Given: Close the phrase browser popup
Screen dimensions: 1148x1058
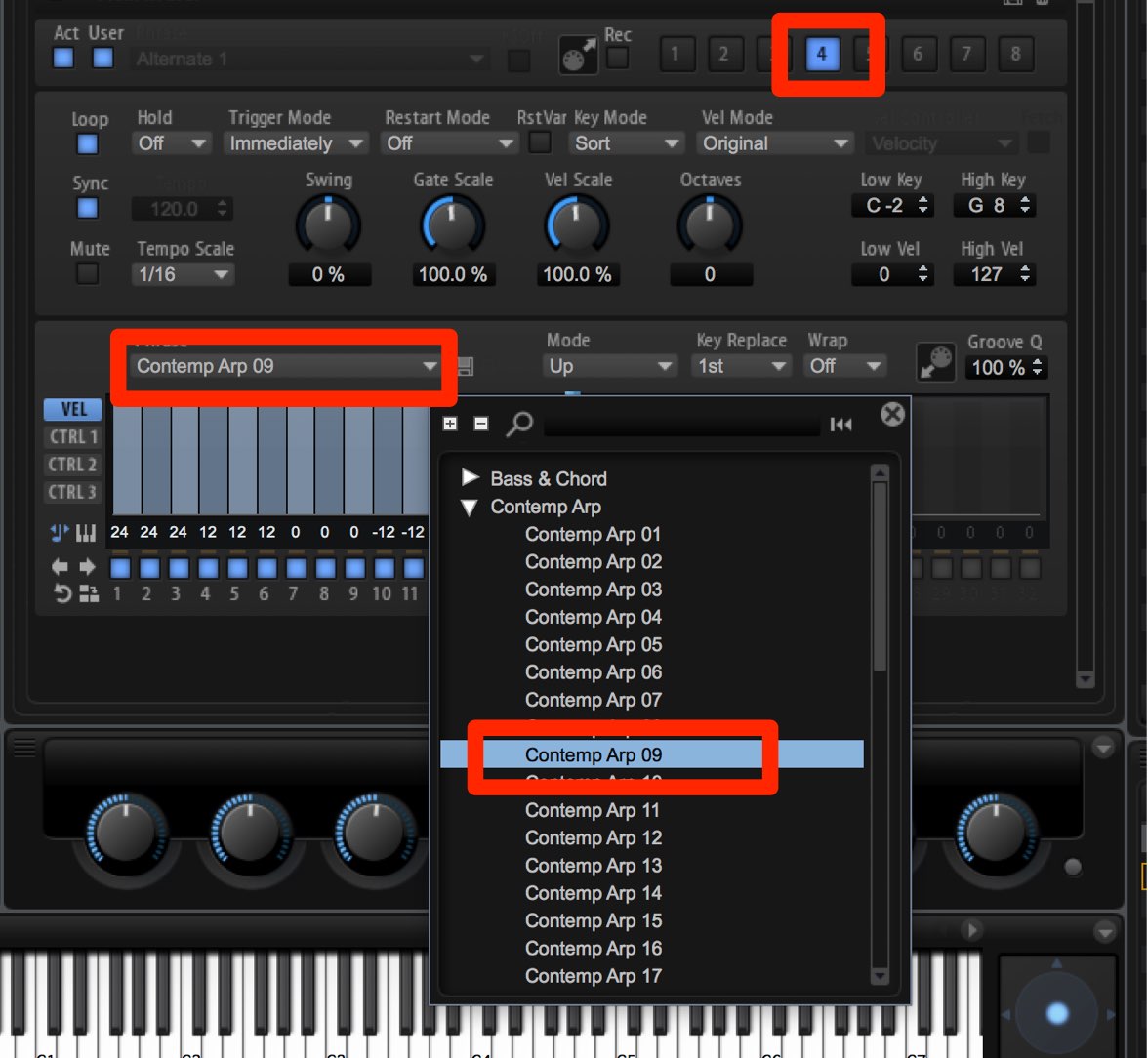Looking at the screenshot, I should pyautogui.click(x=892, y=415).
